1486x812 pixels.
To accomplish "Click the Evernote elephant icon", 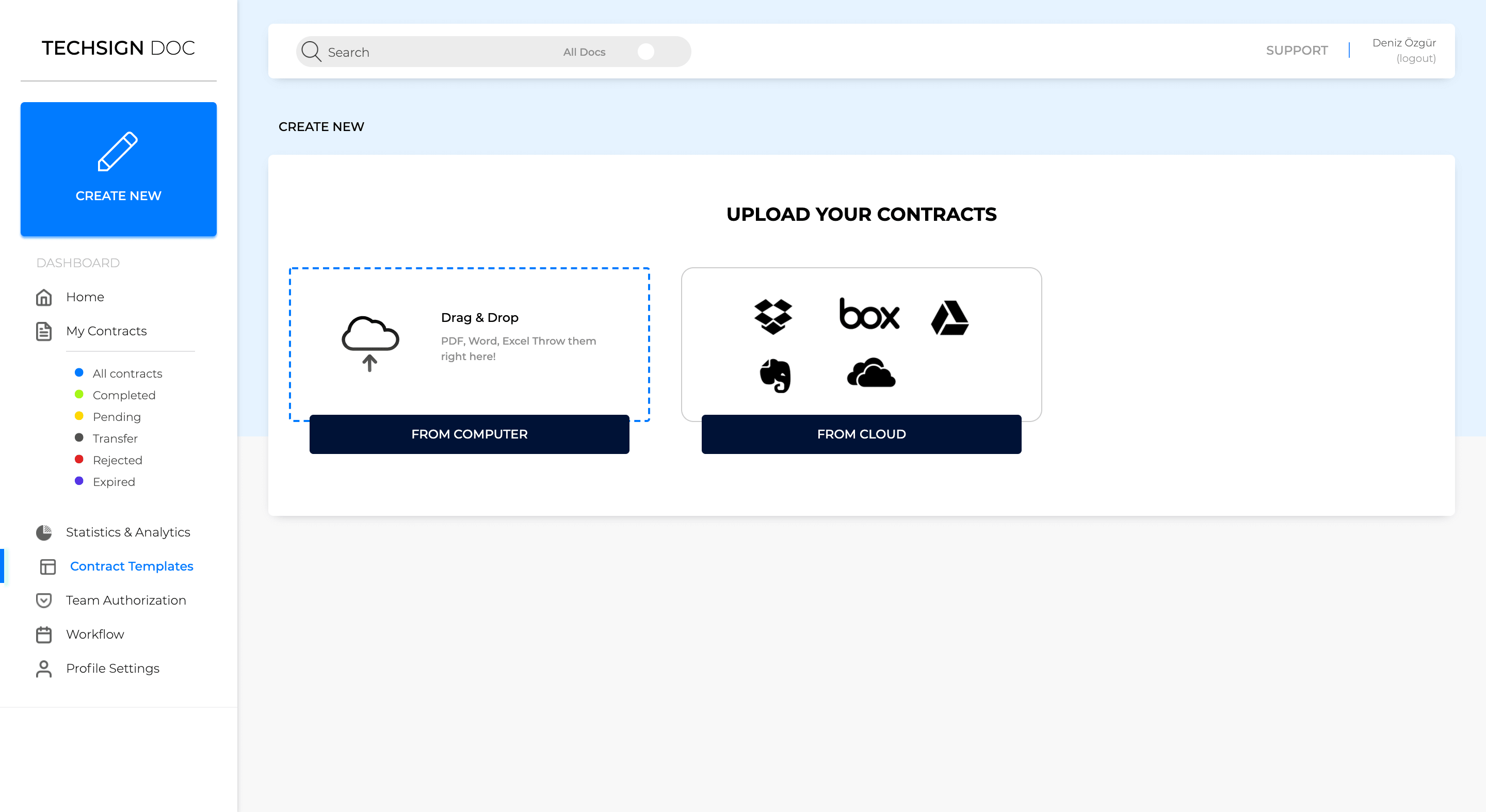I will pos(774,376).
